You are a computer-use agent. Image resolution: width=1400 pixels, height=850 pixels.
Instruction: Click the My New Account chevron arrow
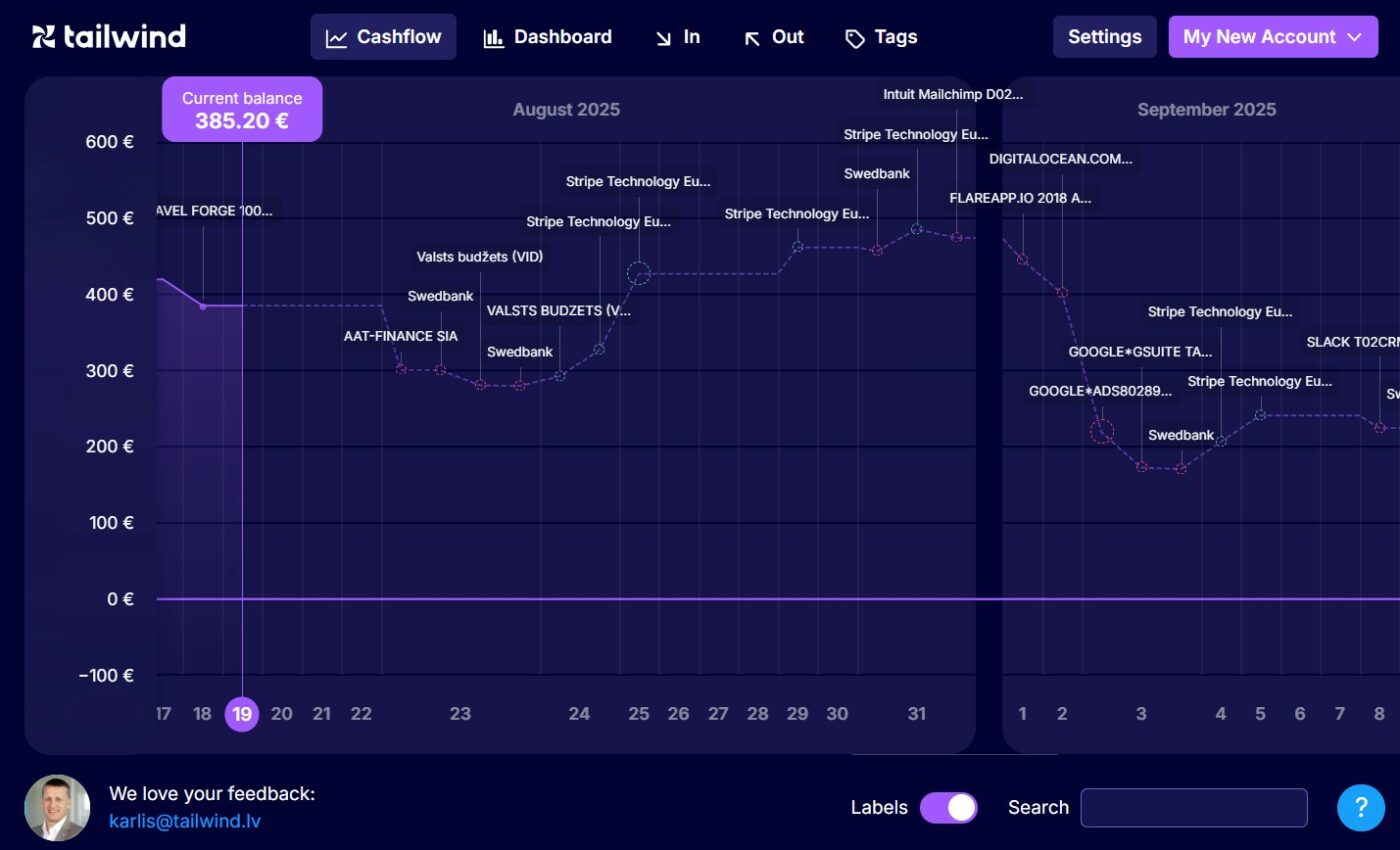pyautogui.click(x=1355, y=37)
